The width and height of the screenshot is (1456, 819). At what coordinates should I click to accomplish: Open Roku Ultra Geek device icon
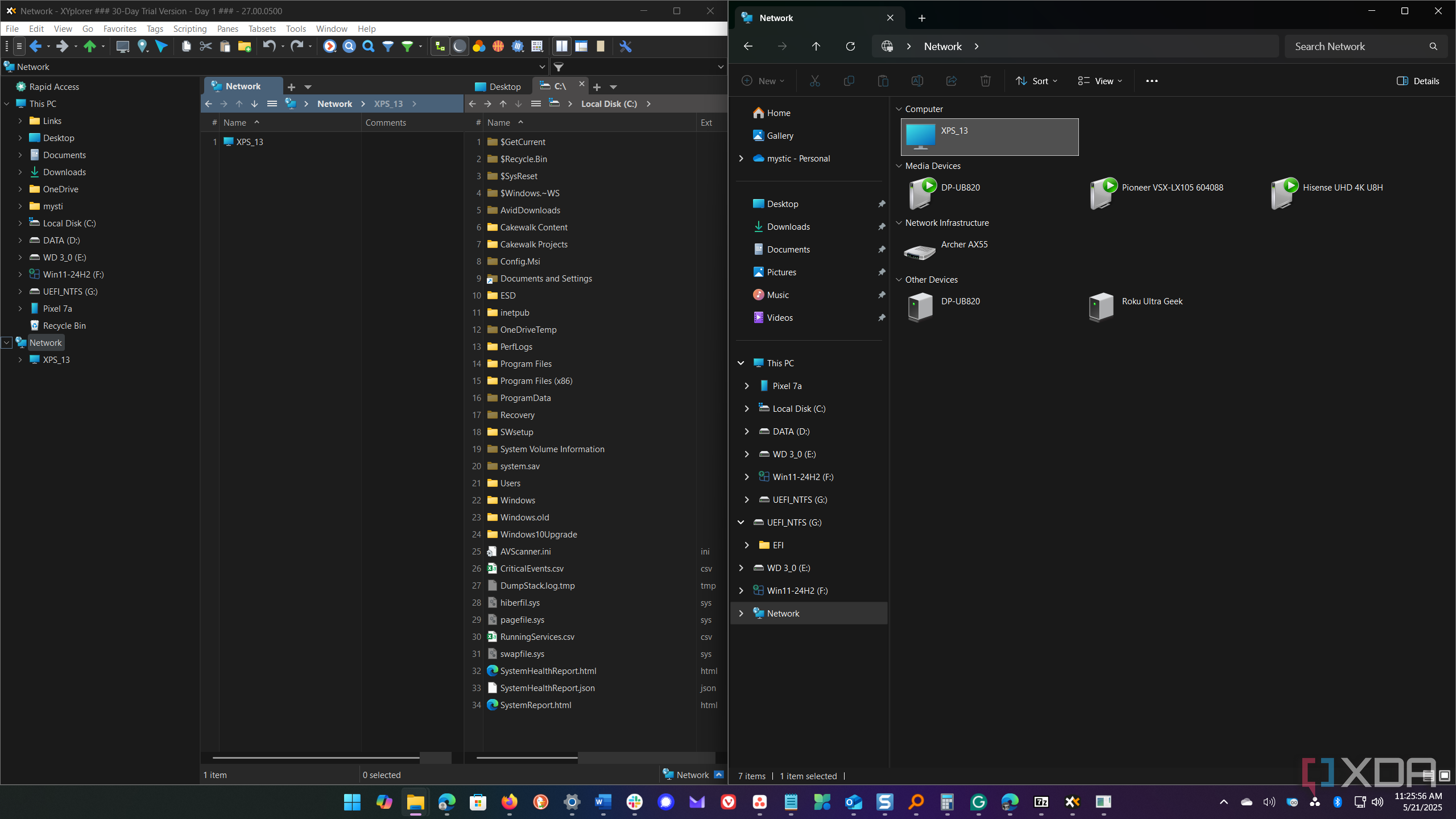click(x=1101, y=307)
